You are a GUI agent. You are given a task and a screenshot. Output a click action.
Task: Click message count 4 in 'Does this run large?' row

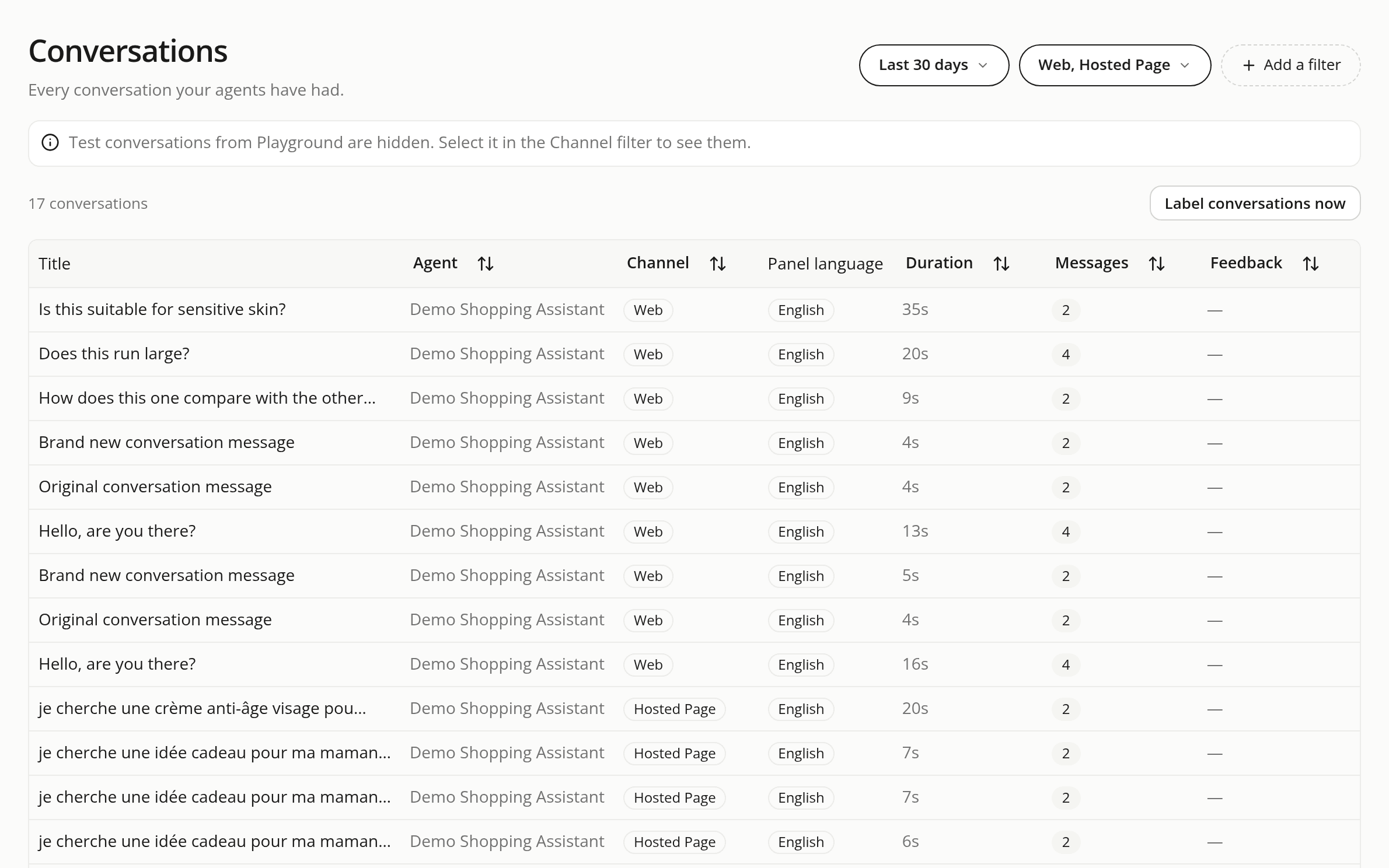1066,354
